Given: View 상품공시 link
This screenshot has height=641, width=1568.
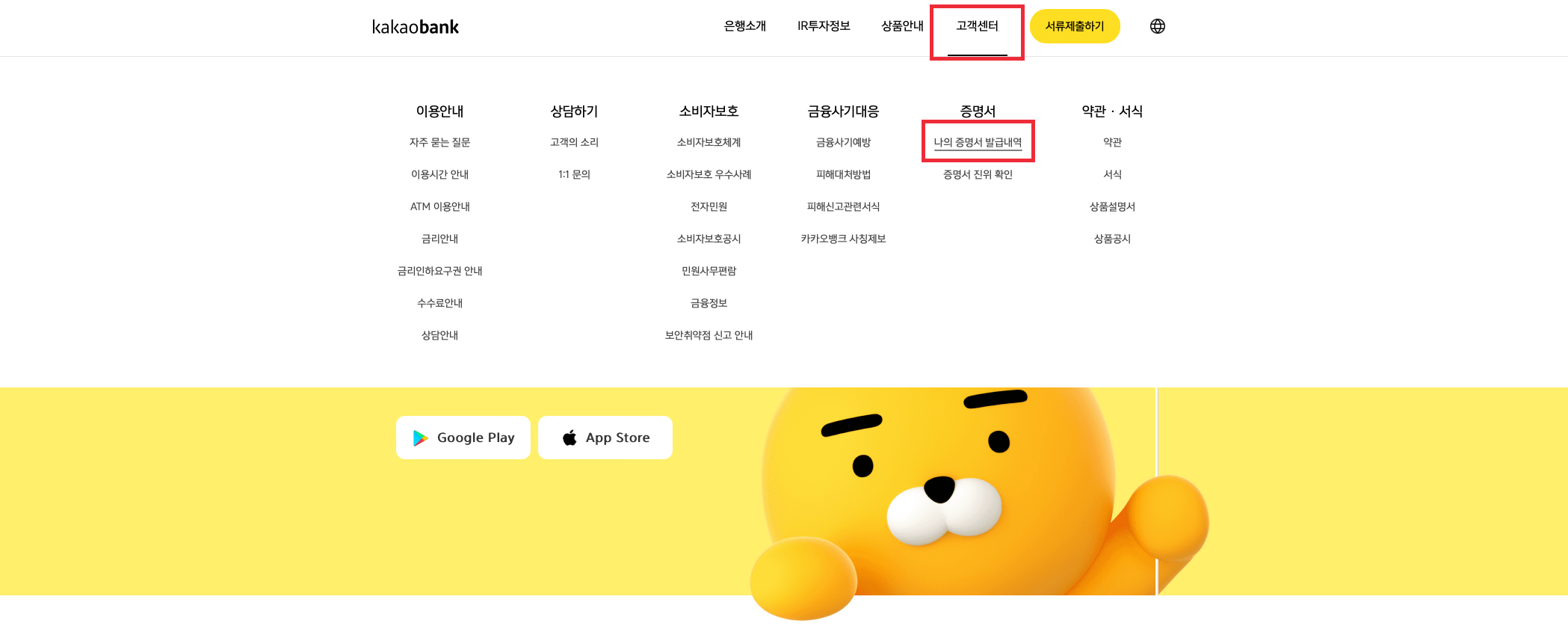Looking at the screenshot, I should click(x=1113, y=239).
